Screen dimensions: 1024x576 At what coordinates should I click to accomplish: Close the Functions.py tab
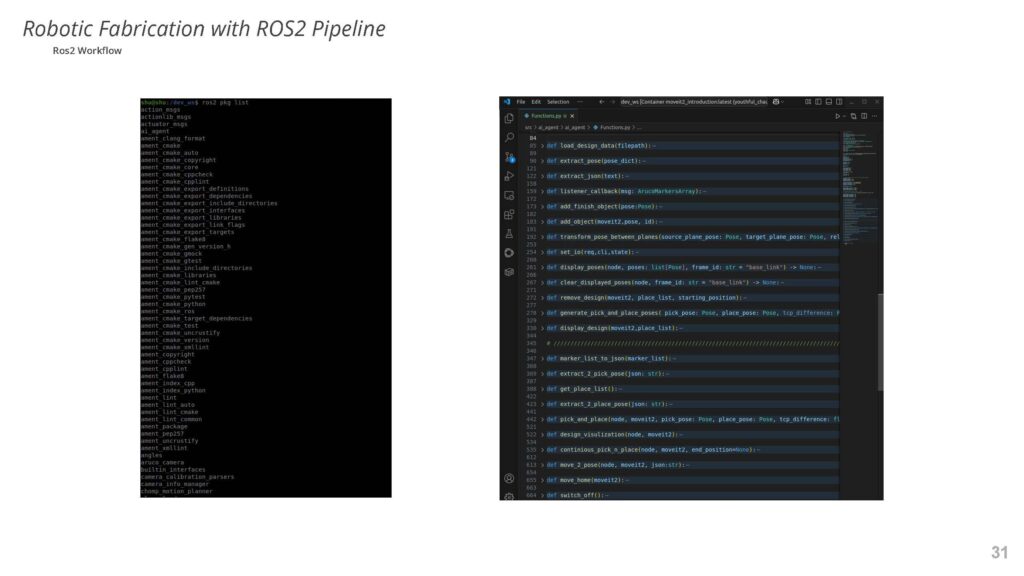(x=572, y=116)
